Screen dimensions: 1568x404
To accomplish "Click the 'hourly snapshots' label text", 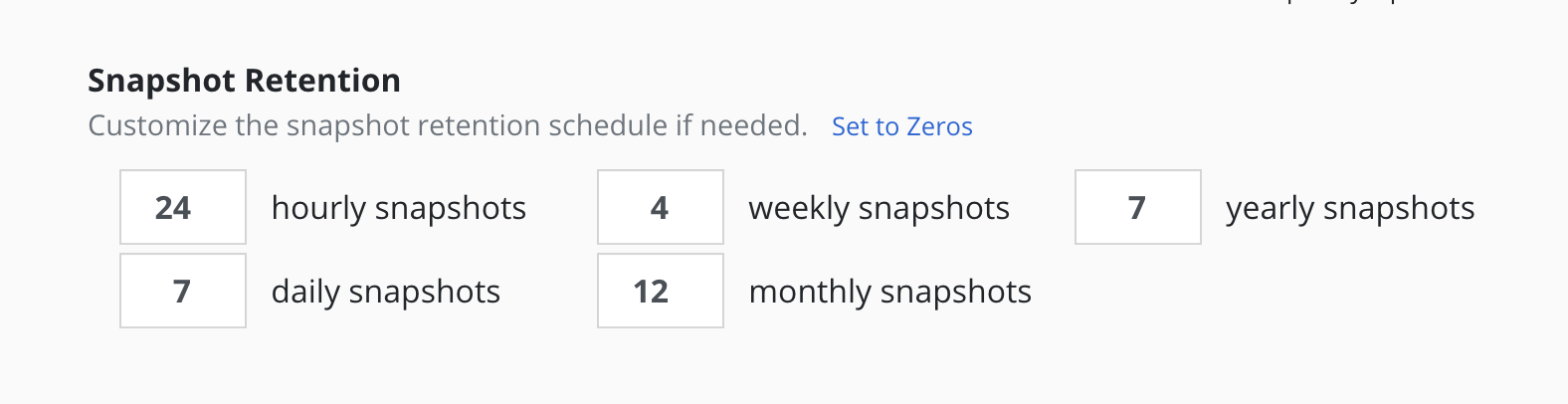I will tap(398, 208).
